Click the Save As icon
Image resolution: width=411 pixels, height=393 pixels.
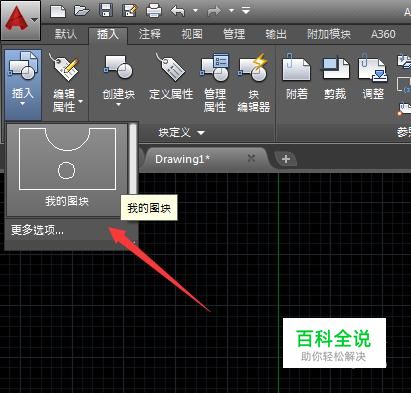[x=130, y=10]
